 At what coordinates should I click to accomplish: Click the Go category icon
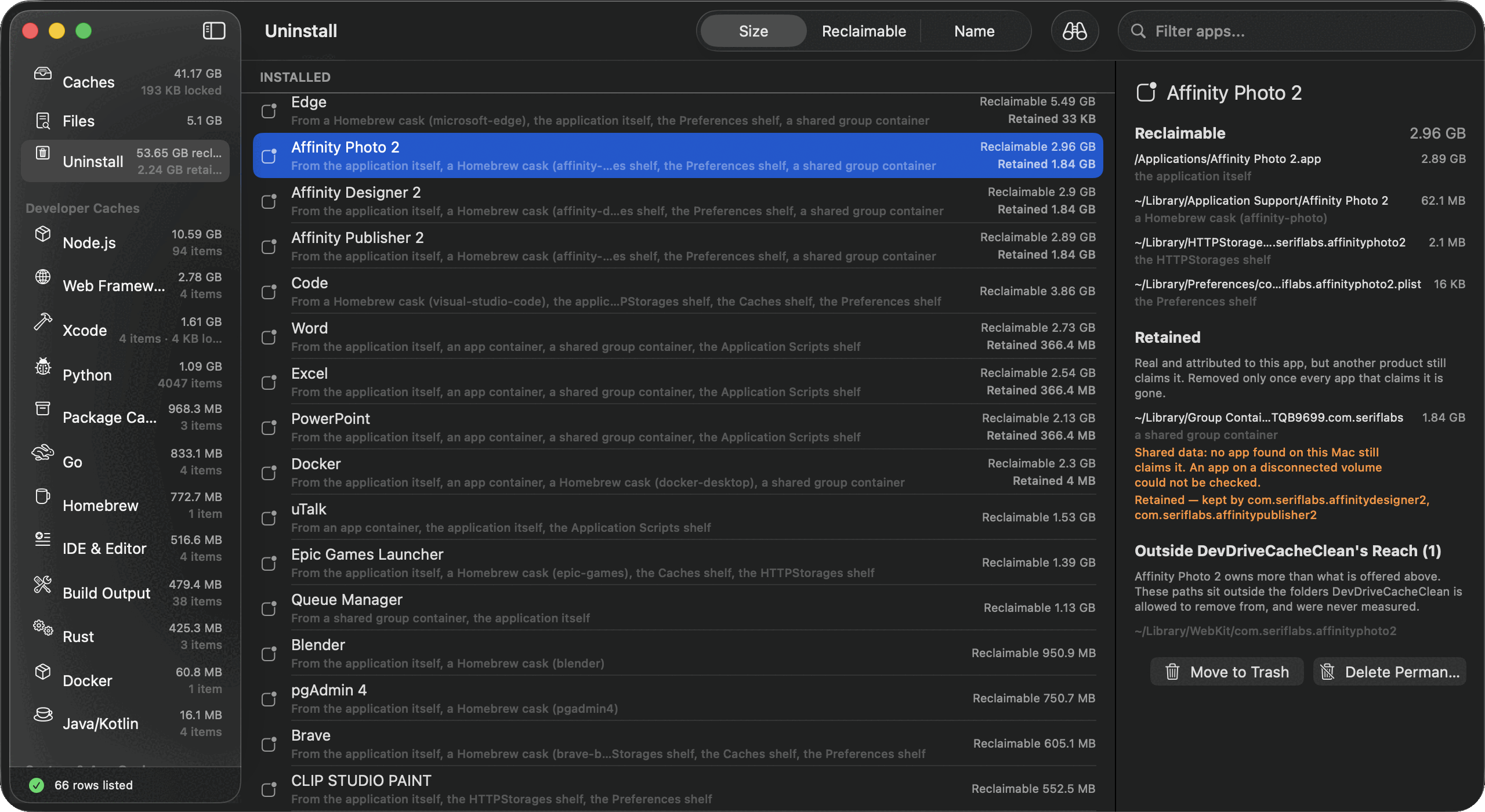pos(43,452)
